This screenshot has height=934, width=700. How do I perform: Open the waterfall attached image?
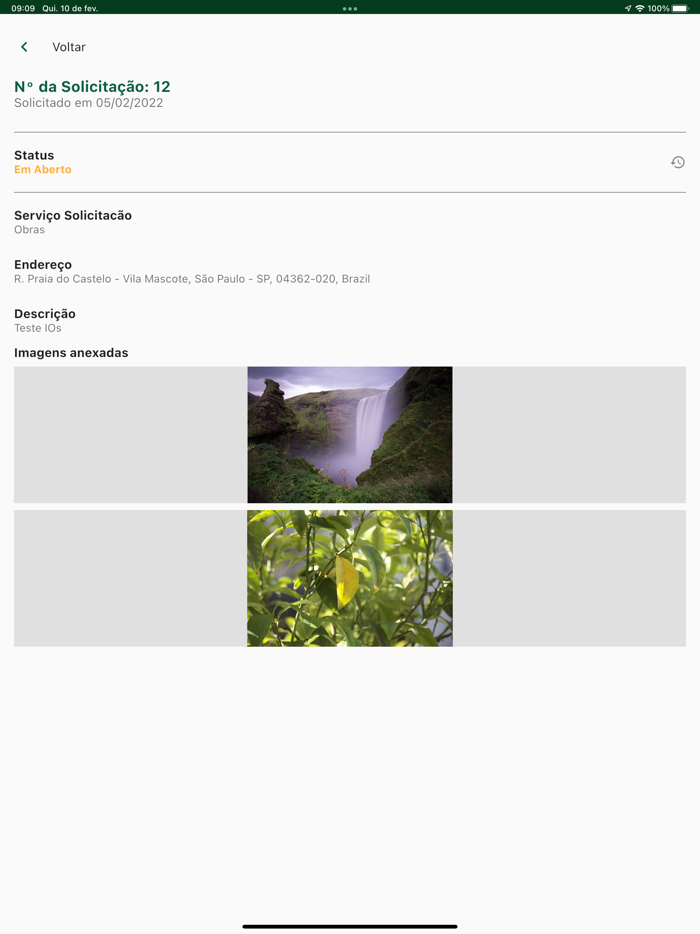tap(350, 434)
